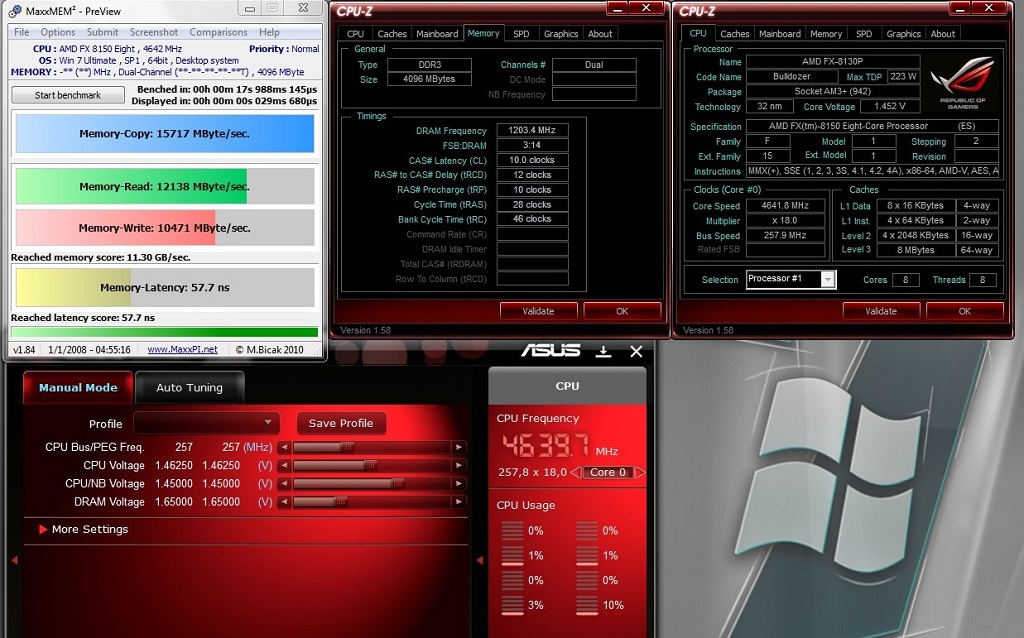Click Save Profile button
Image resolution: width=1024 pixels, height=638 pixels.
(341, 423)
